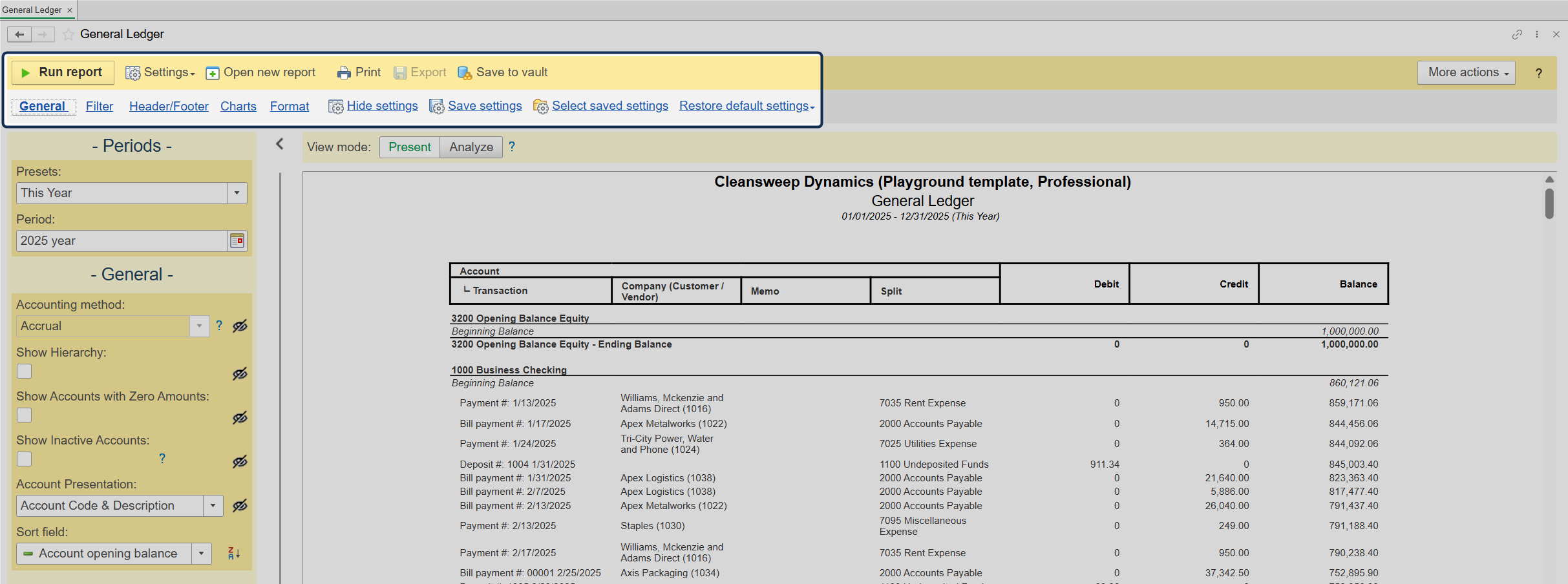Toggle sort order direction icon
The height and width of the screenshot is (584, 1568).
(x=234, y=554)
